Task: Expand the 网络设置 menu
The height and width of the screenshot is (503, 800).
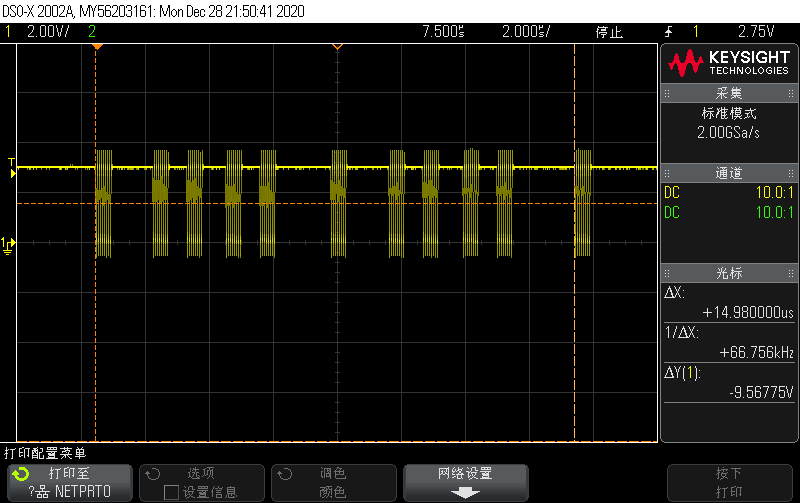Action: click(x=466, y=483)
